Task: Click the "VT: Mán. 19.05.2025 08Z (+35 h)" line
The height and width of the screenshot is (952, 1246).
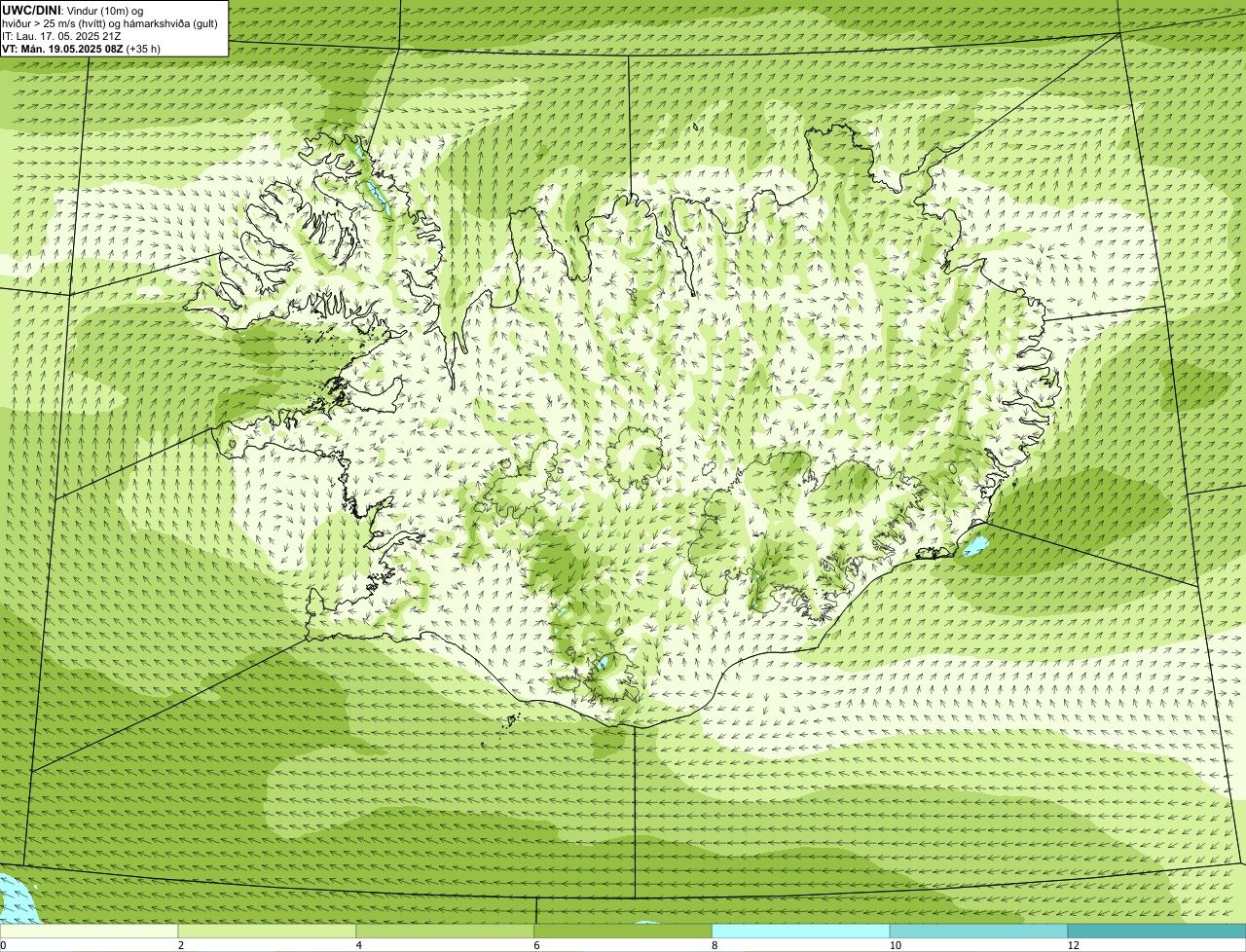Action: coord(82,49)
